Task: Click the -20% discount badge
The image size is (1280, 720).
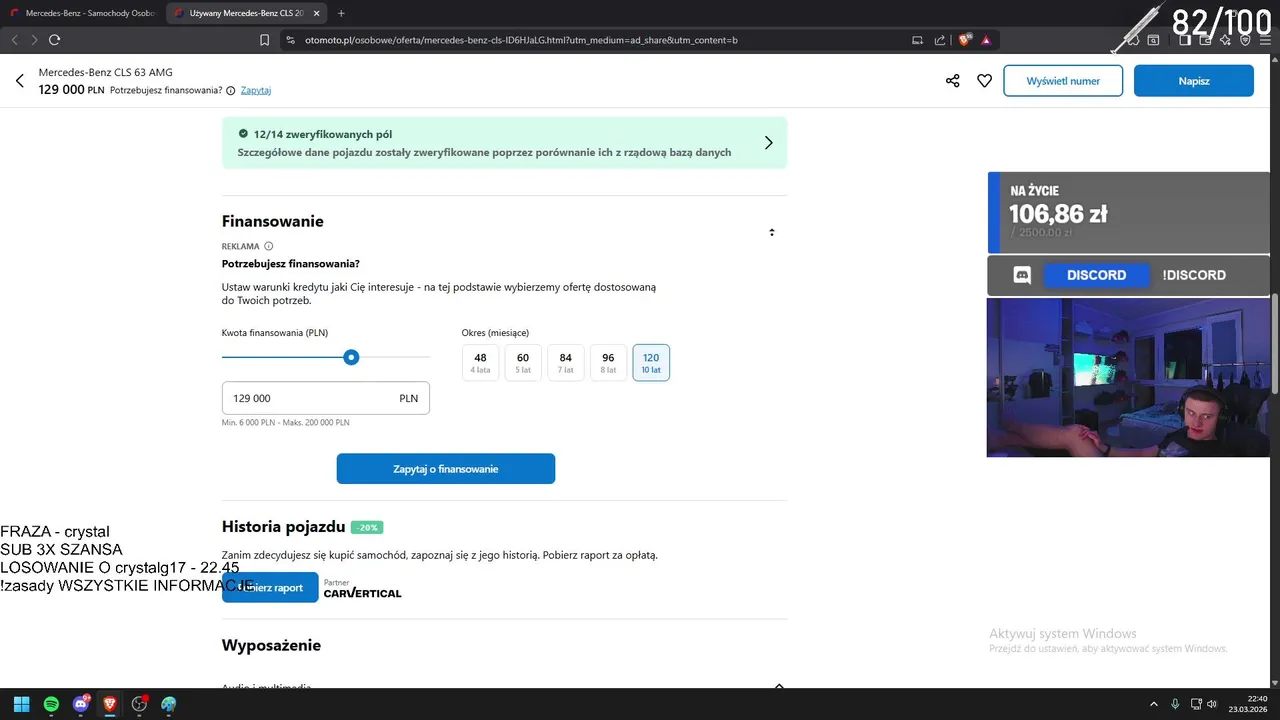Action: pos(367,528)
